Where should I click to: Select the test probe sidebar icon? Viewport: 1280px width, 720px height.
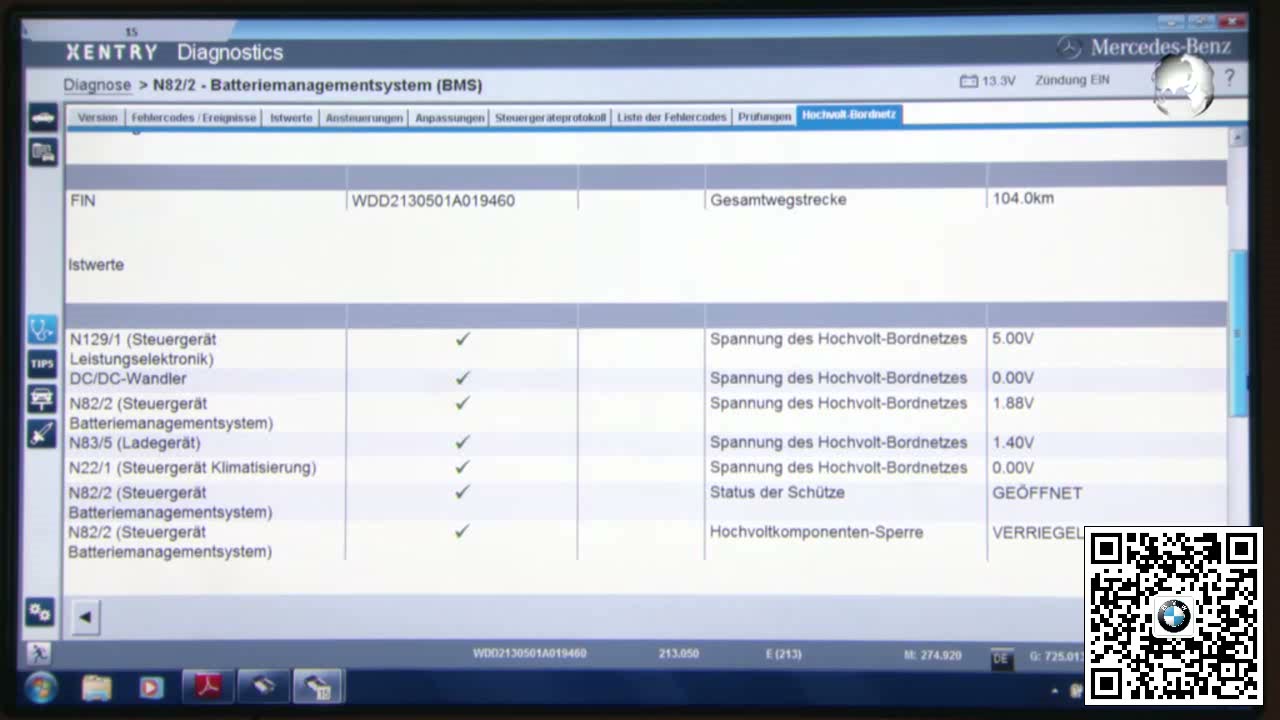tap(42, 434)
